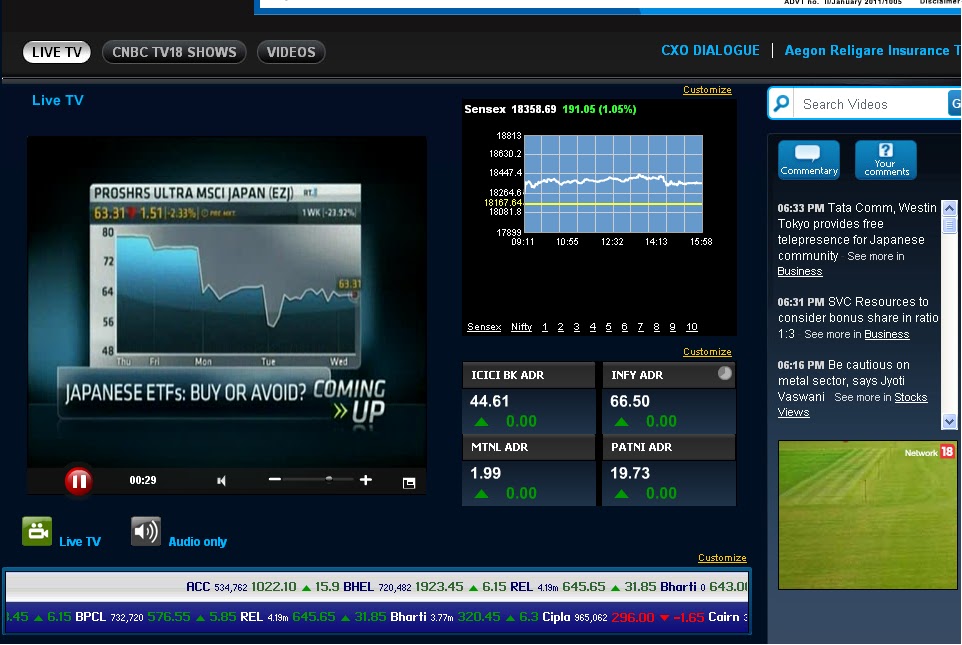Open the Your comments icon
962x645 pixels.
tap(886, 160)
